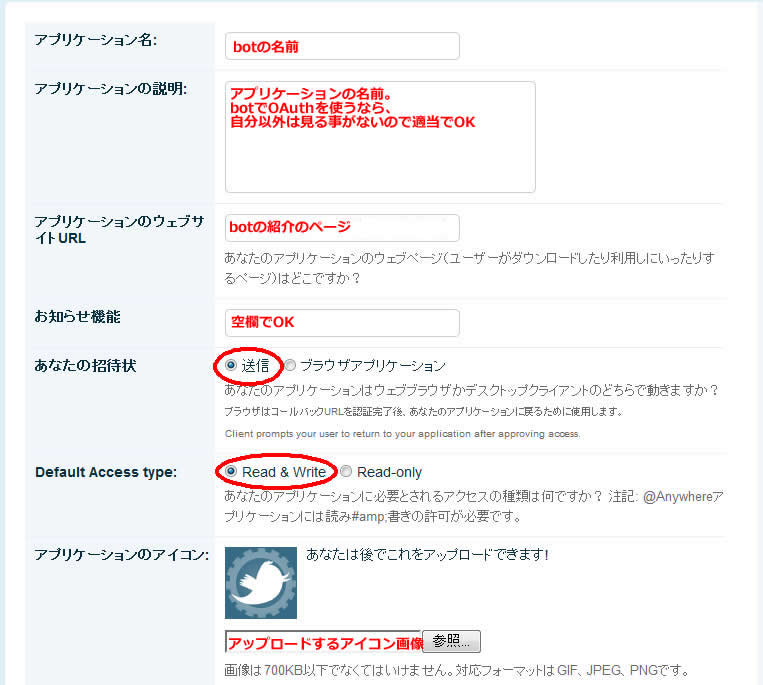The image size is (763, 685).
Task: Click the アプリケーション名 input field
Action: click(342, 46)
